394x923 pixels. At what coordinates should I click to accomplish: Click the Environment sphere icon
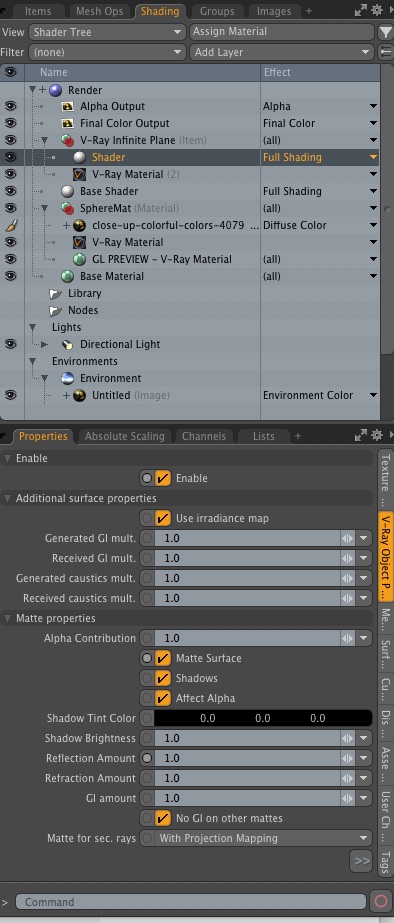click(x=68, y=379)
